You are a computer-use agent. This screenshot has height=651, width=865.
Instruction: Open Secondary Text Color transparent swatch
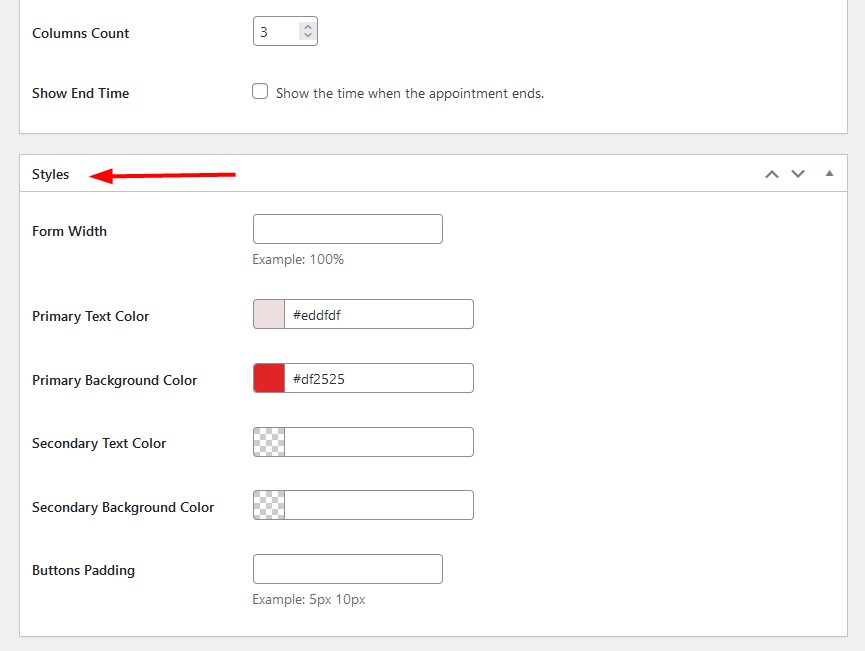click(x=269, y=442)
